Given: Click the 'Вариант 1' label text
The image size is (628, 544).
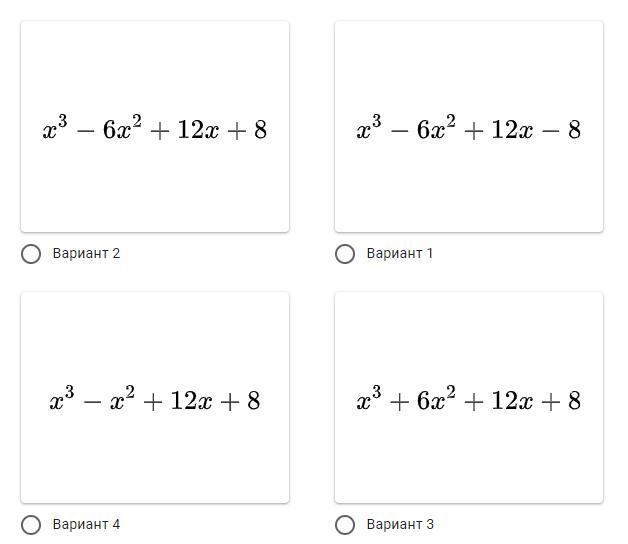Looking at the screenshot, I should 400,254.
